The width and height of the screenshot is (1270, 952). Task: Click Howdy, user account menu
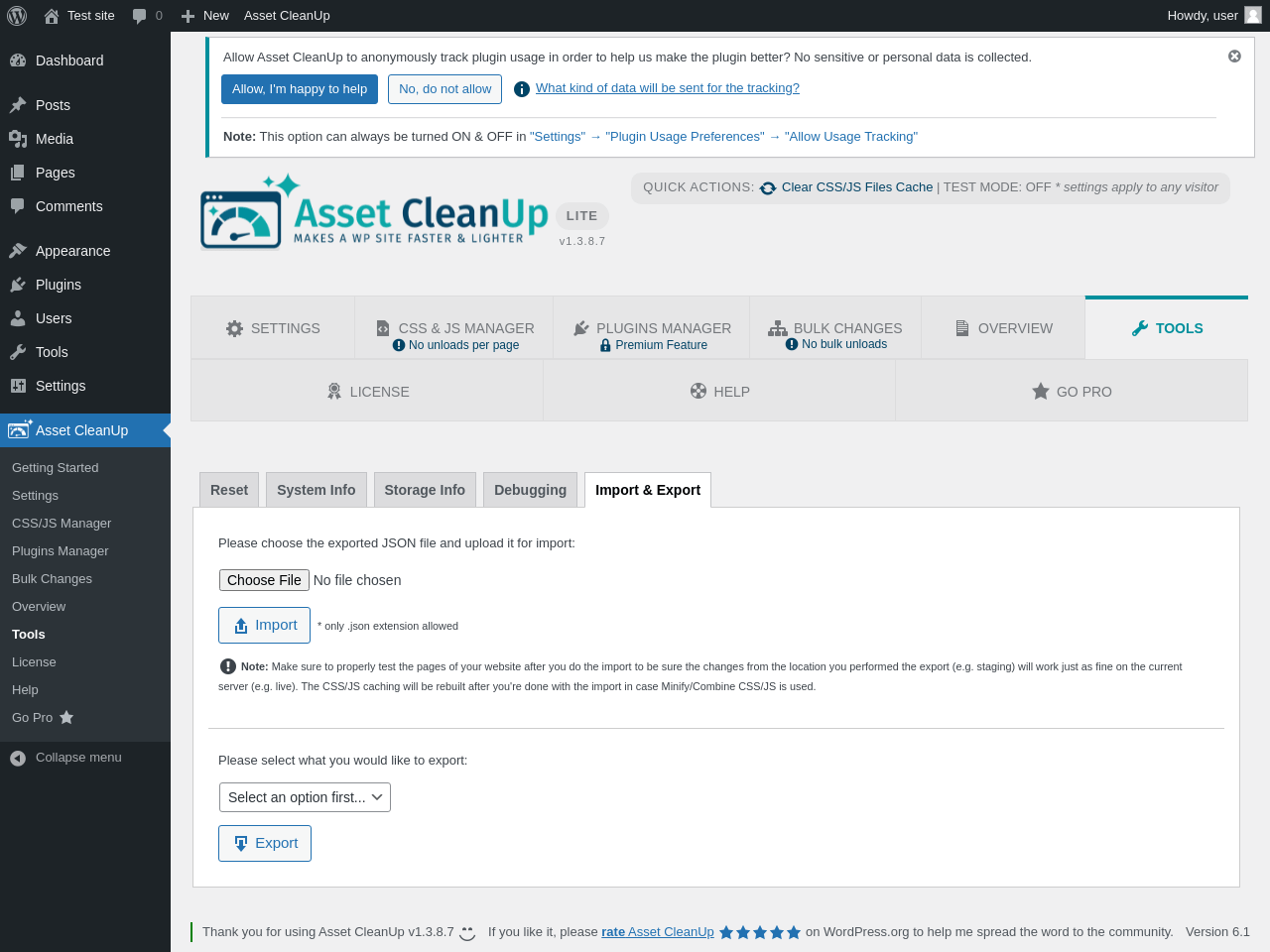point(1214,16)
